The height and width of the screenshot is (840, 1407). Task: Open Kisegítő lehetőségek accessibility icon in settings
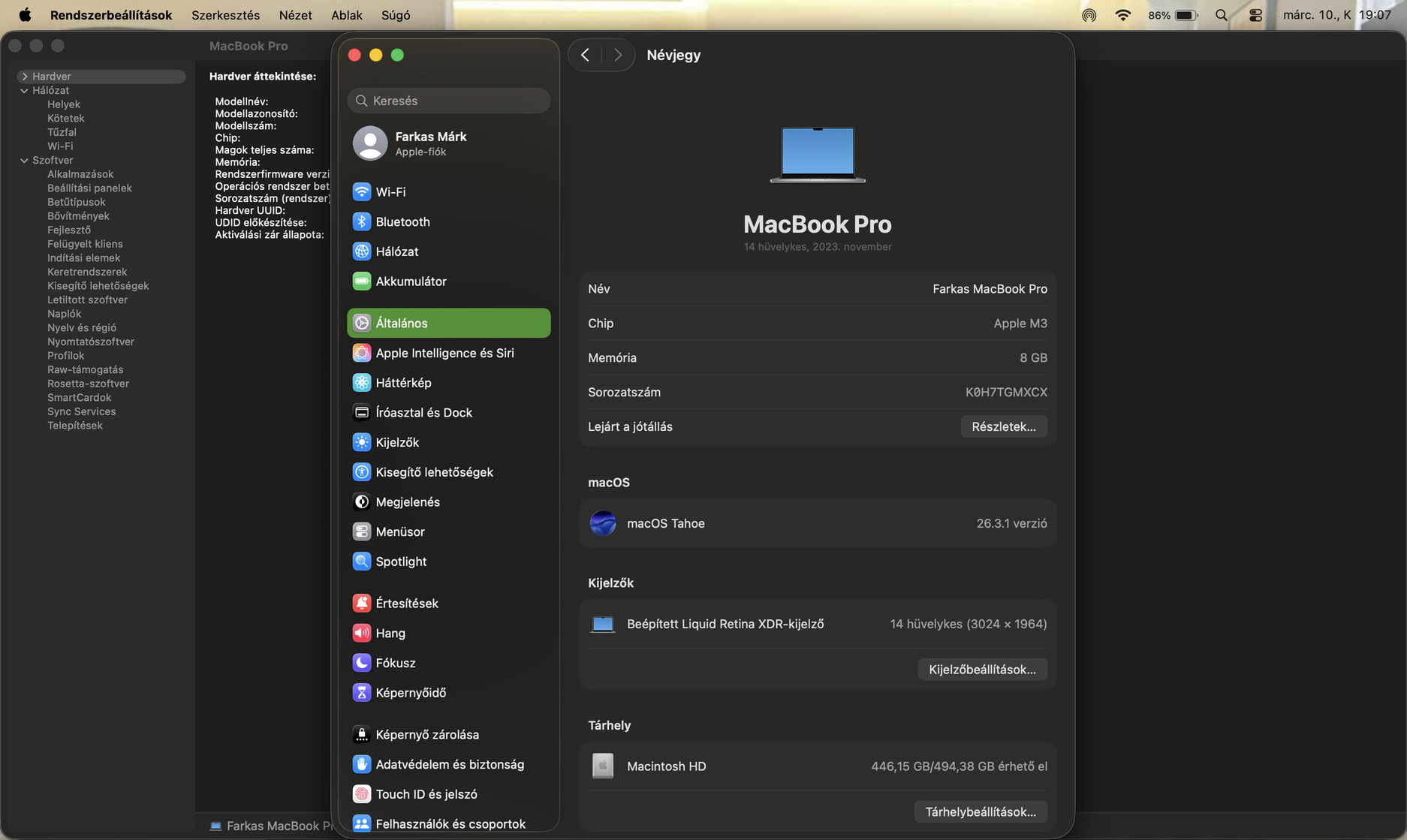(361, 471)
